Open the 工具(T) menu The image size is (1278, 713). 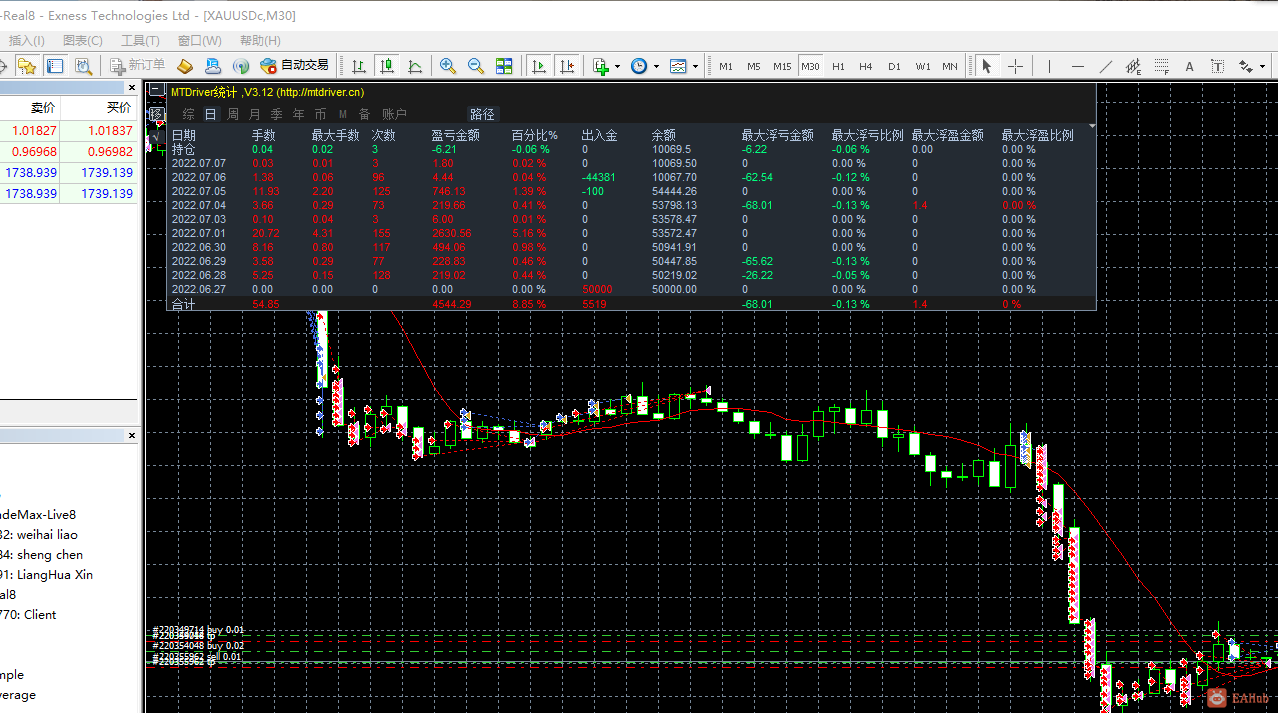[x=140, y=40]
